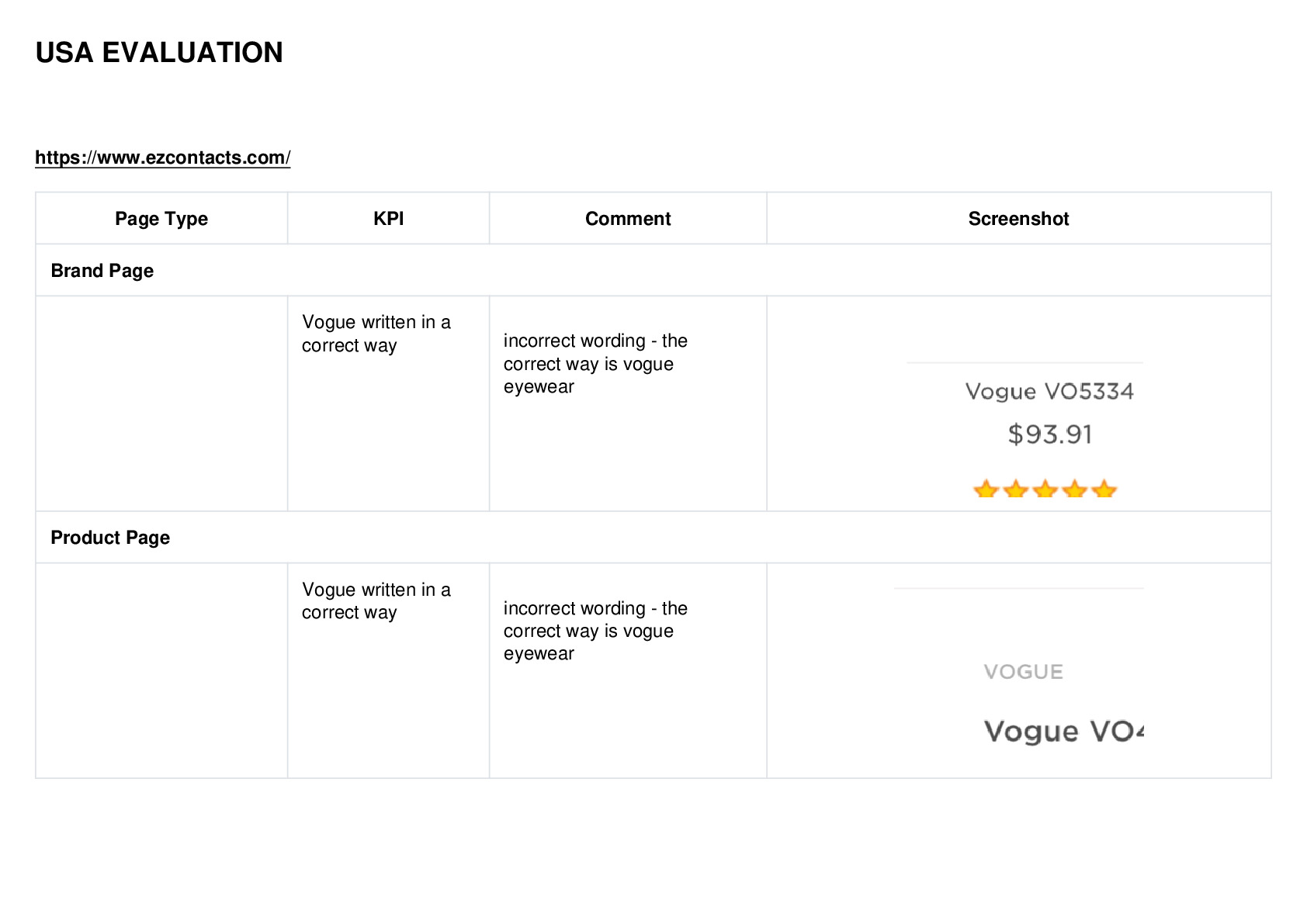Viewport: 1307px width, 924px height.
Task: Click the Brand Page section row
Action: tap(653, 270)
